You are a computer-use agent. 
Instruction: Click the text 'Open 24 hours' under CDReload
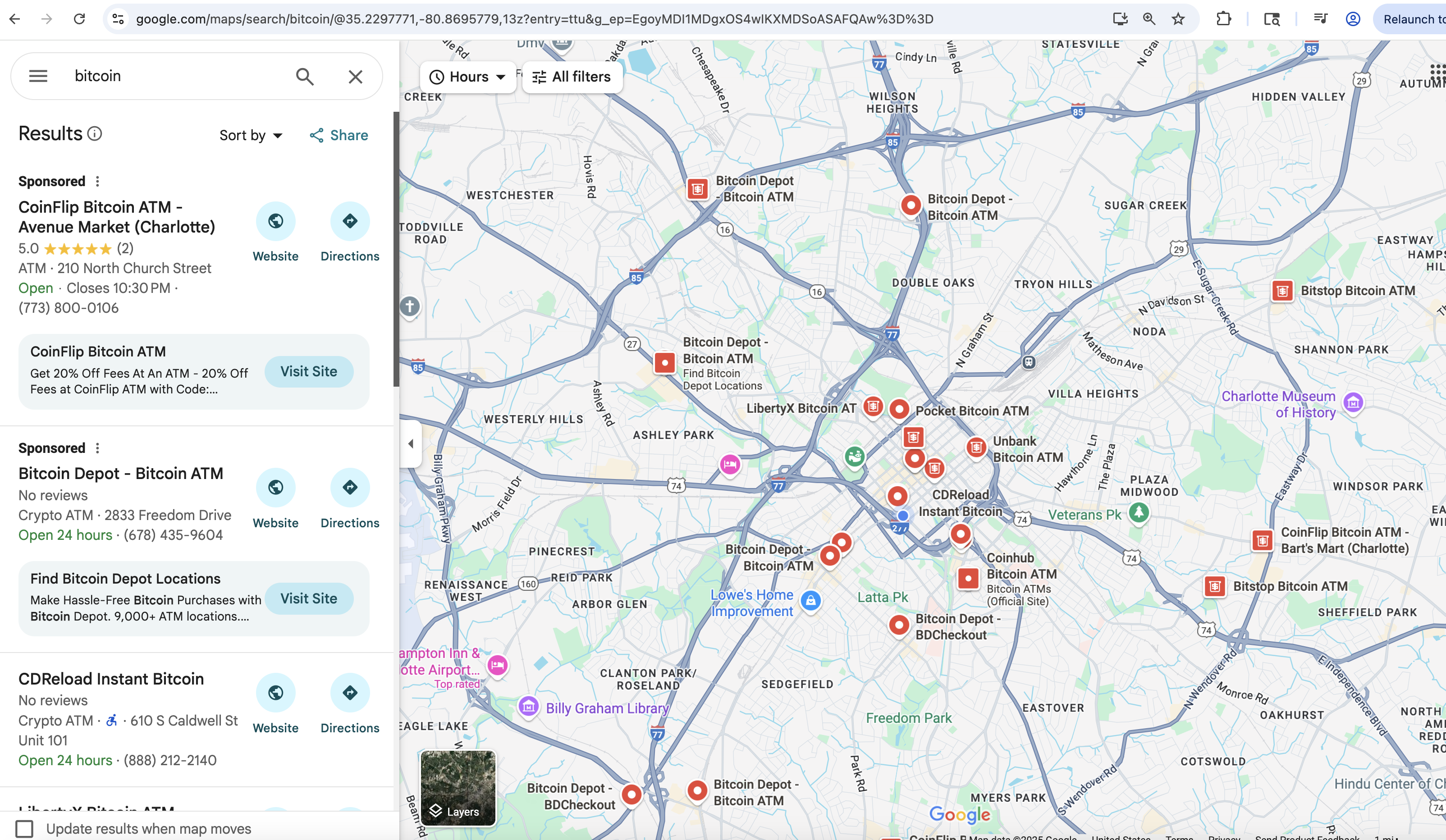pos(65,760)
